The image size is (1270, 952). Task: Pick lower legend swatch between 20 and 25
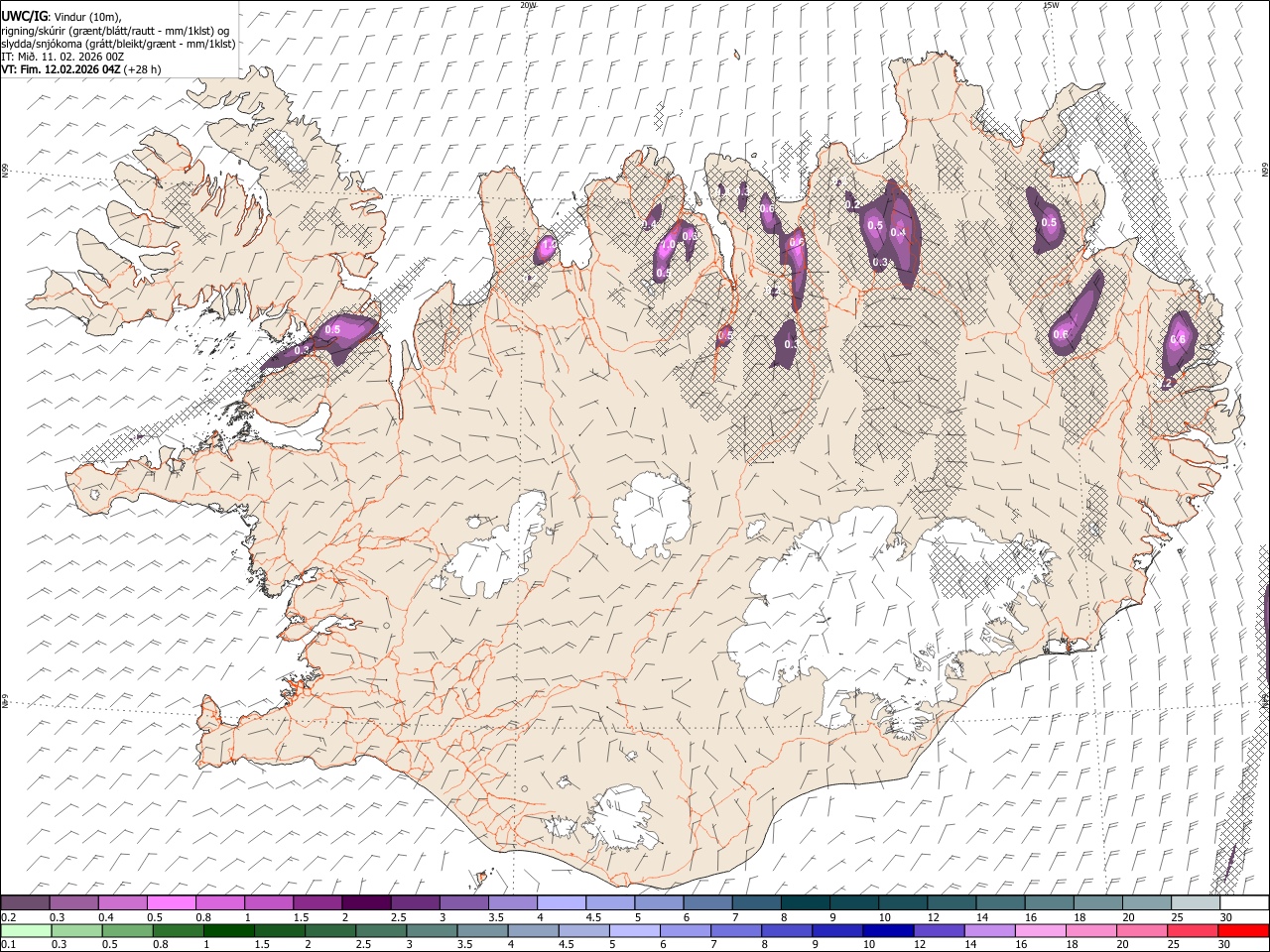[x=1140, y=930]
